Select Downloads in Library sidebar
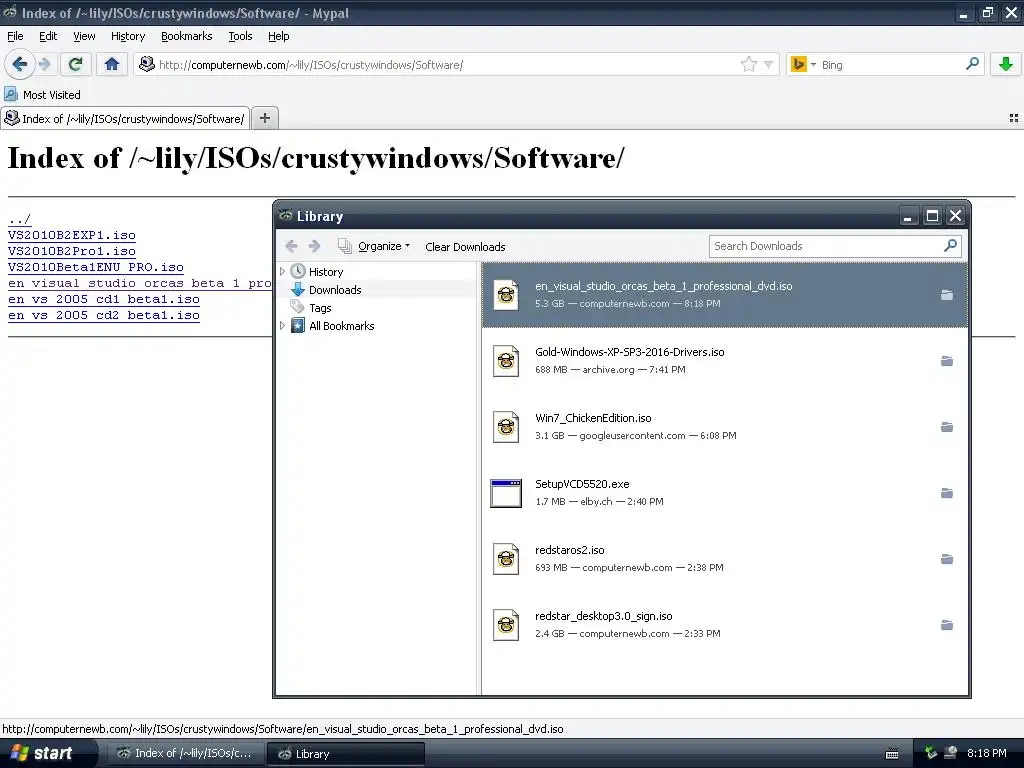 pos(335,289)
